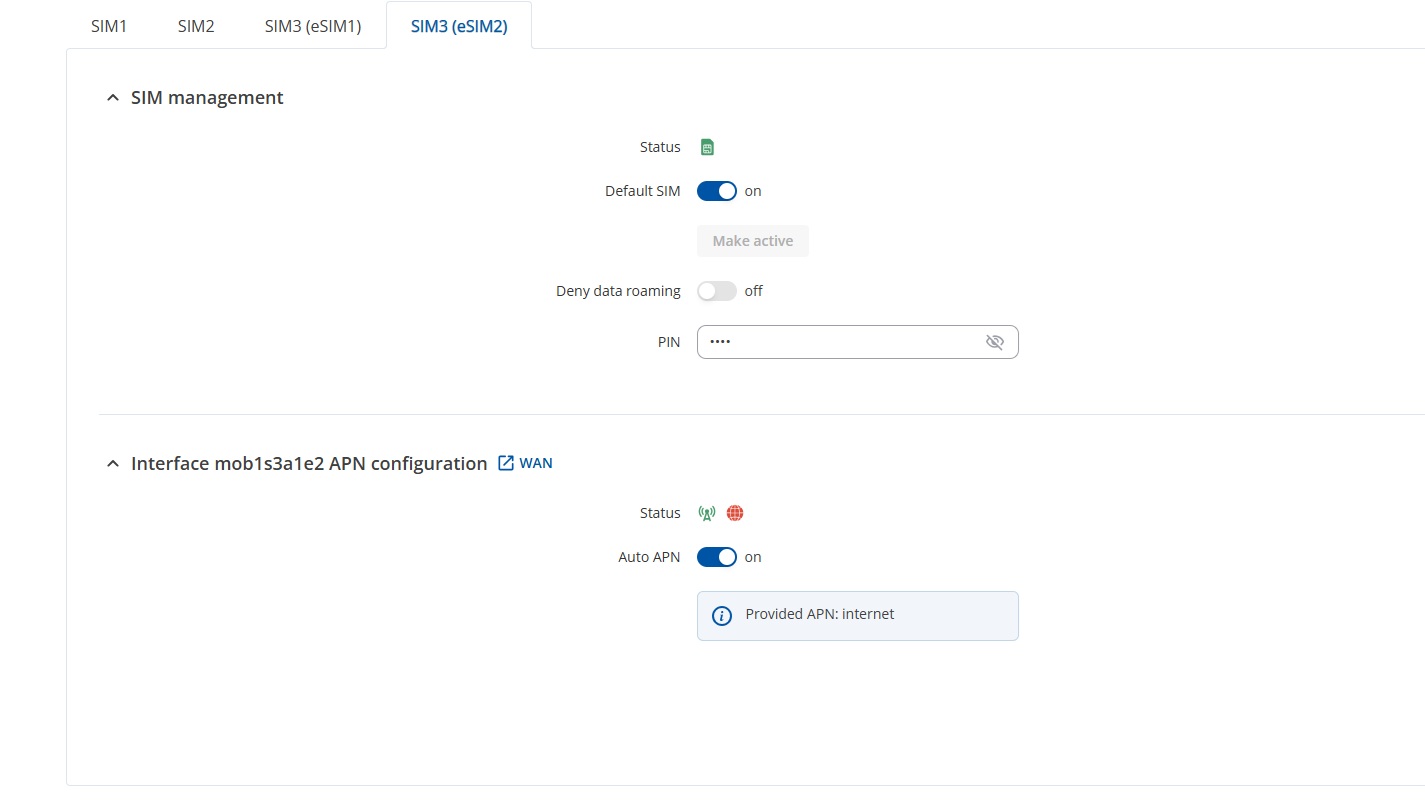
Task: Click the 'Default SIM' label
Action: pyautogui.click(x=643, y=191)
